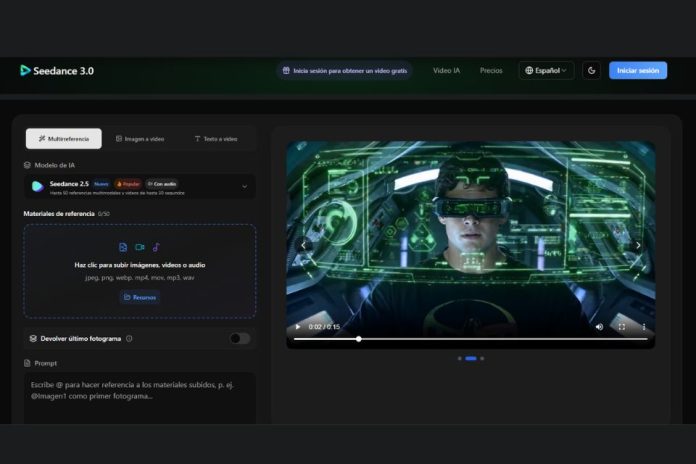Viewport: 696px width, 464px height.
Task: Open the video's three-dot options menu
Action: pos(644,327)
